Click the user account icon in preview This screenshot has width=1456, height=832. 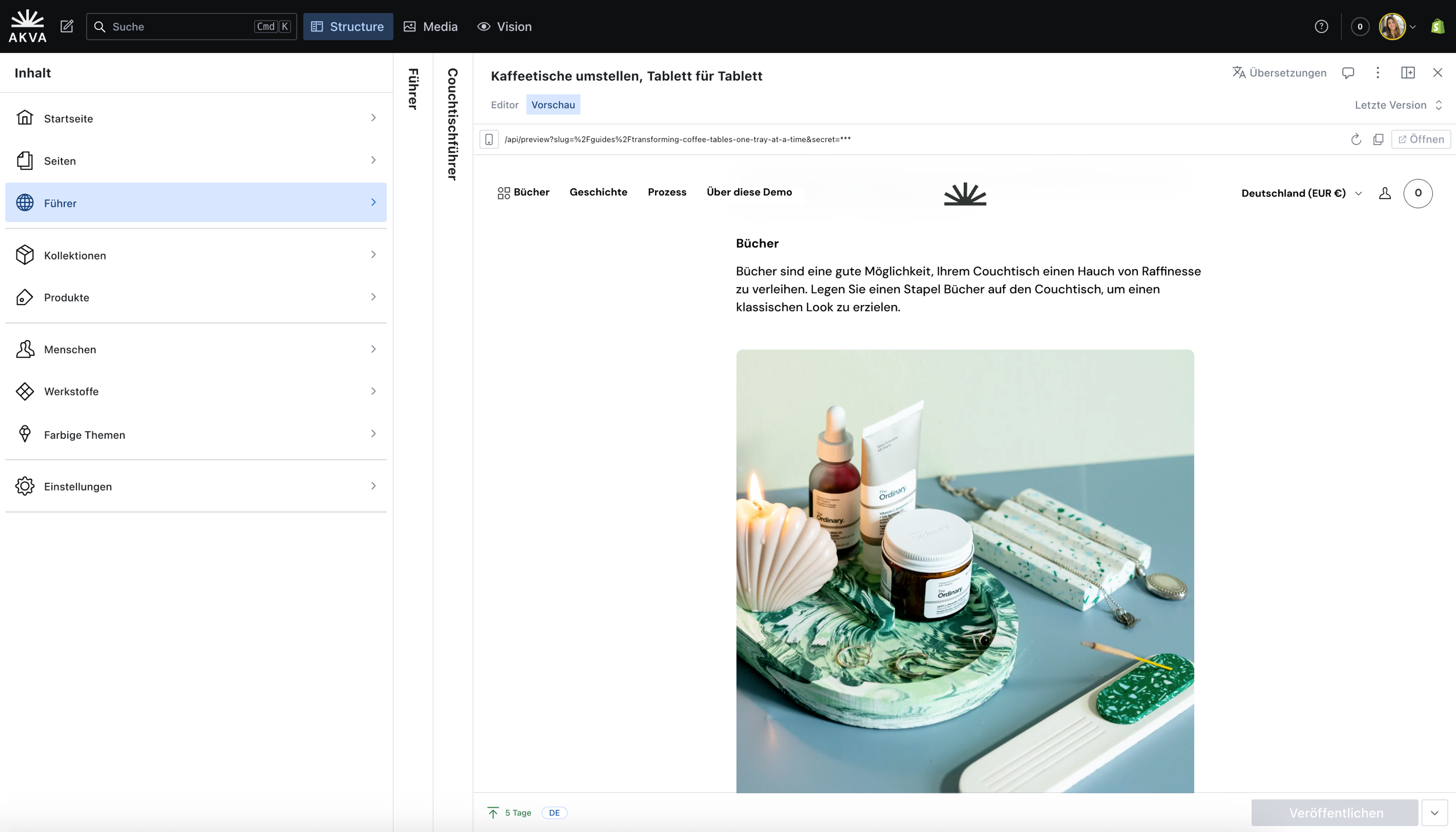click(x=1385, y=193)
